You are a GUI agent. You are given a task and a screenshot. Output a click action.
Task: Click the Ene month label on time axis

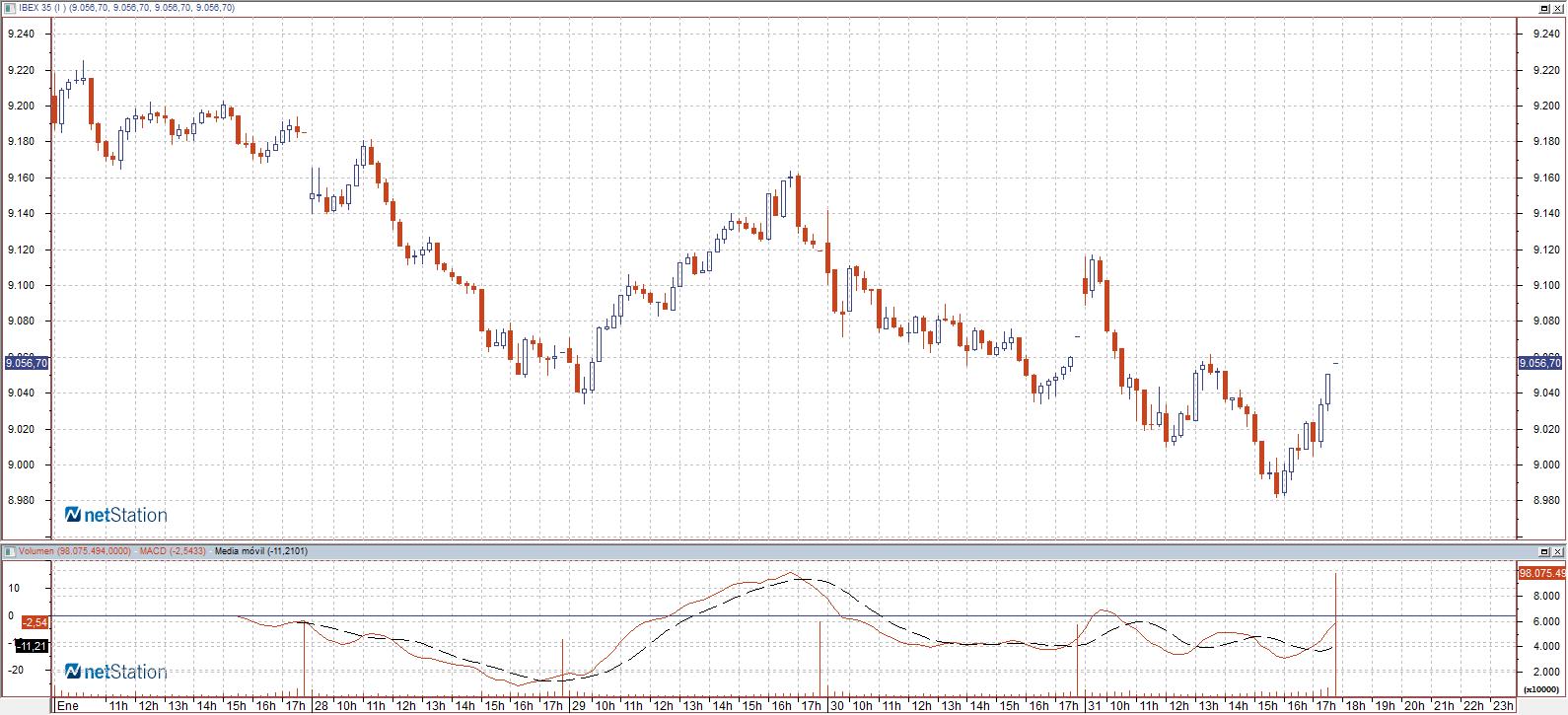point(67,706)
